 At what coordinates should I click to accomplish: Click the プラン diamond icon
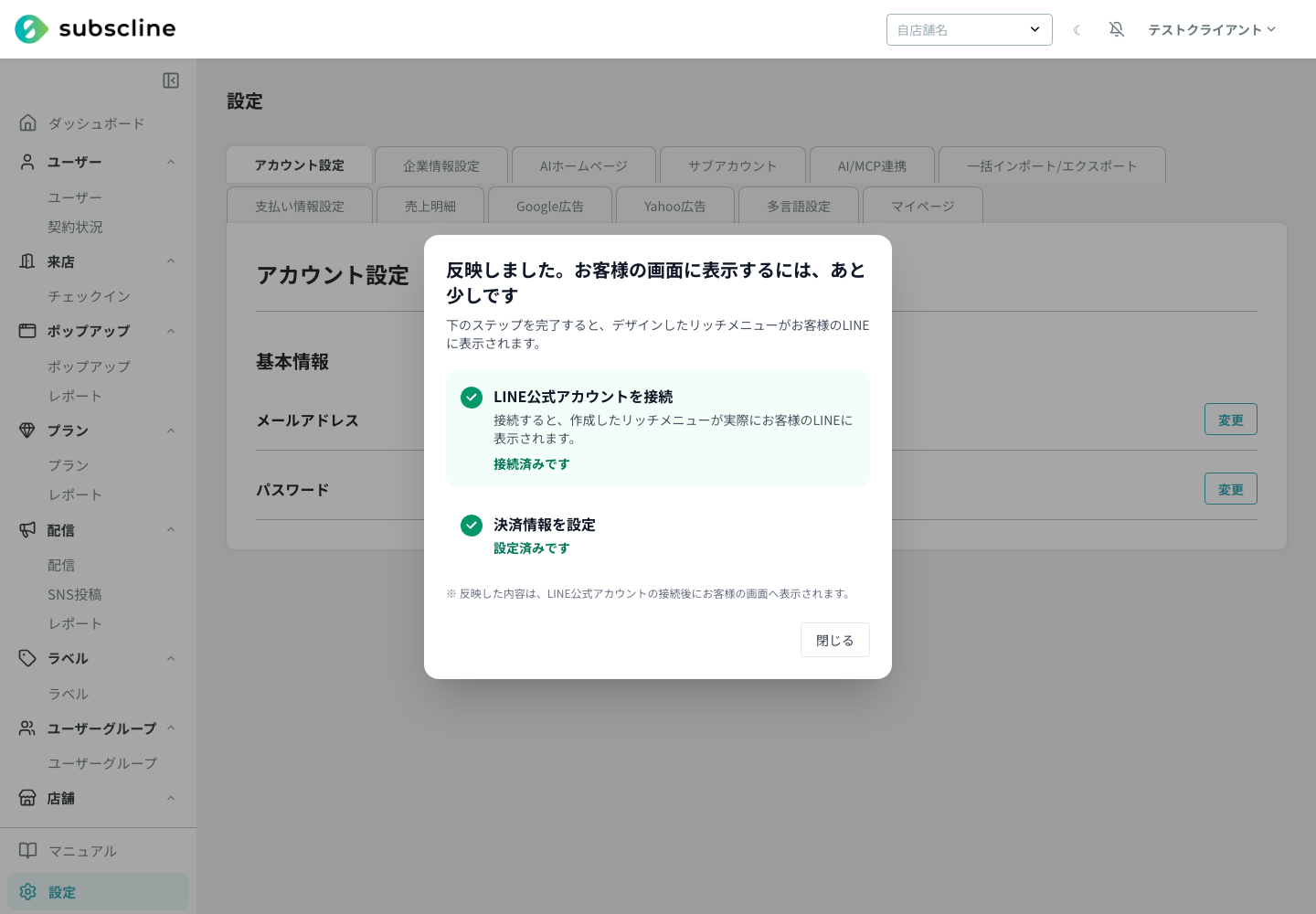(27, 430)
